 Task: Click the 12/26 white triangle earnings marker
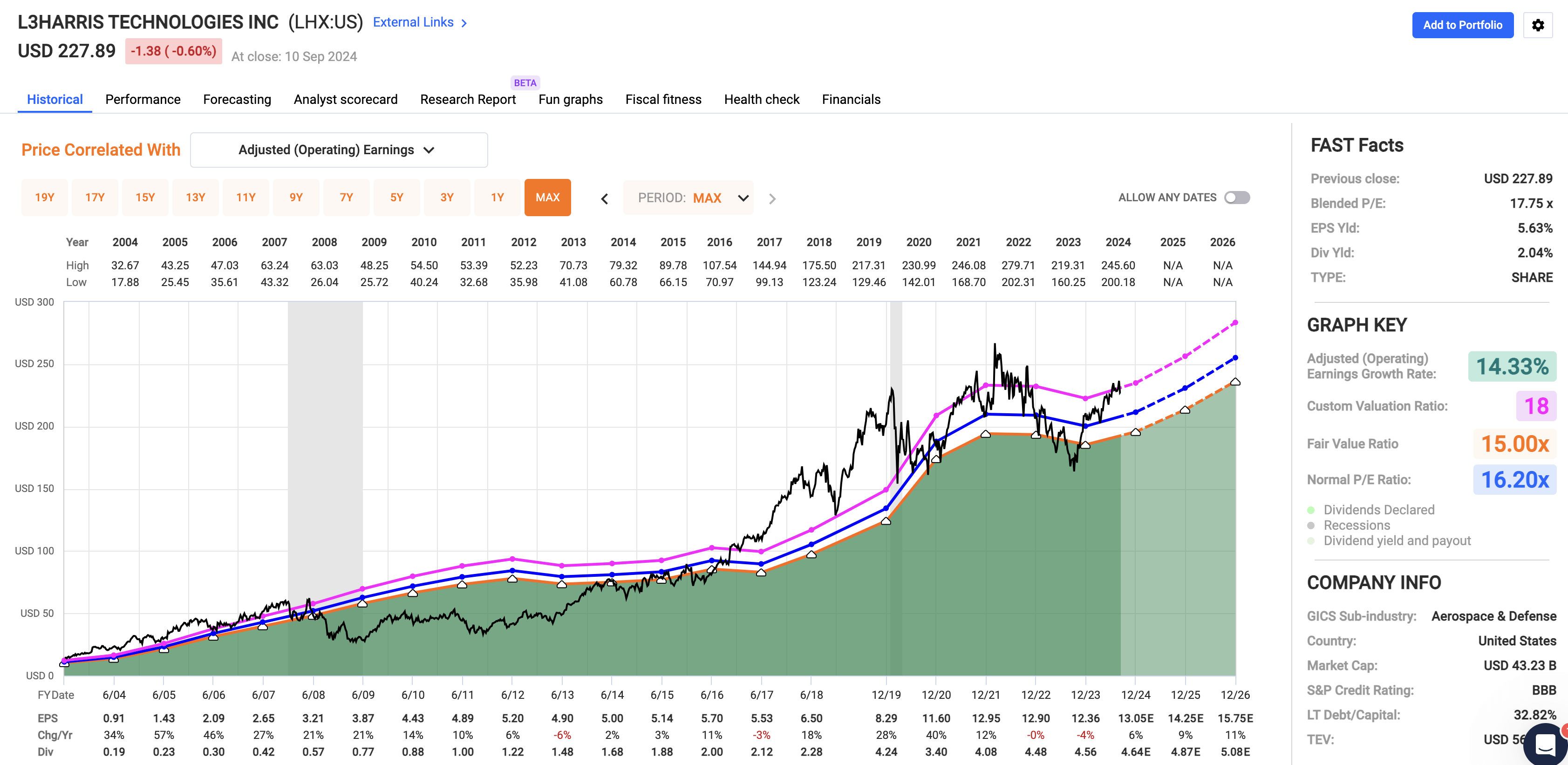pos(1235,382)
